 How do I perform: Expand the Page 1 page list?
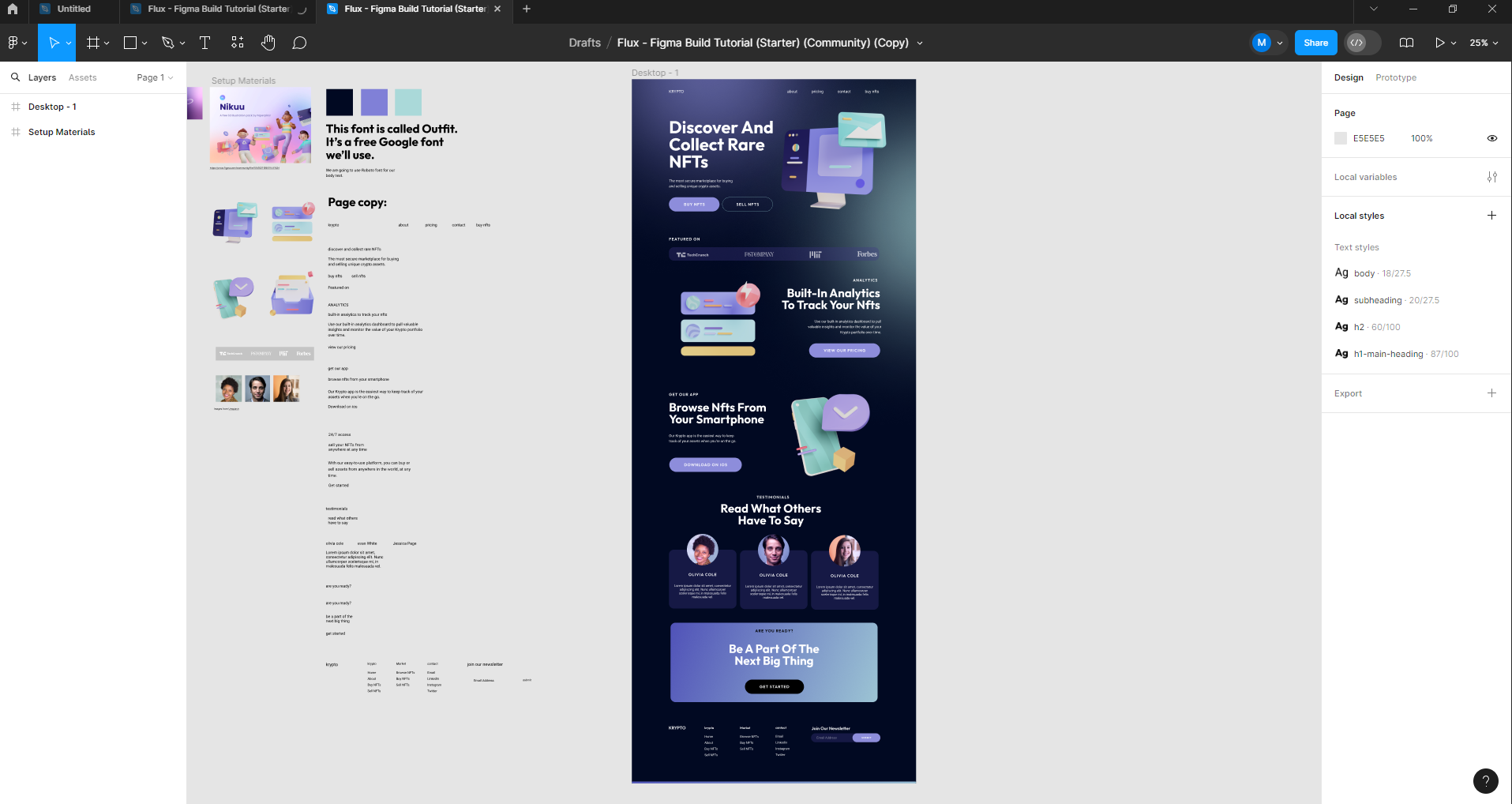155,77
